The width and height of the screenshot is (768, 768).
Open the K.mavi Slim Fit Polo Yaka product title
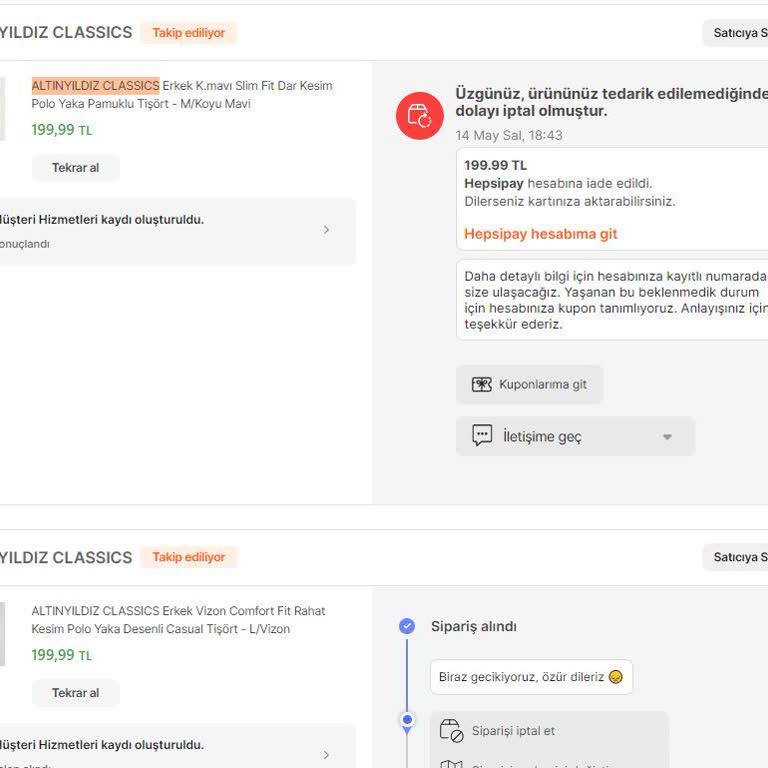pos(182,95)
